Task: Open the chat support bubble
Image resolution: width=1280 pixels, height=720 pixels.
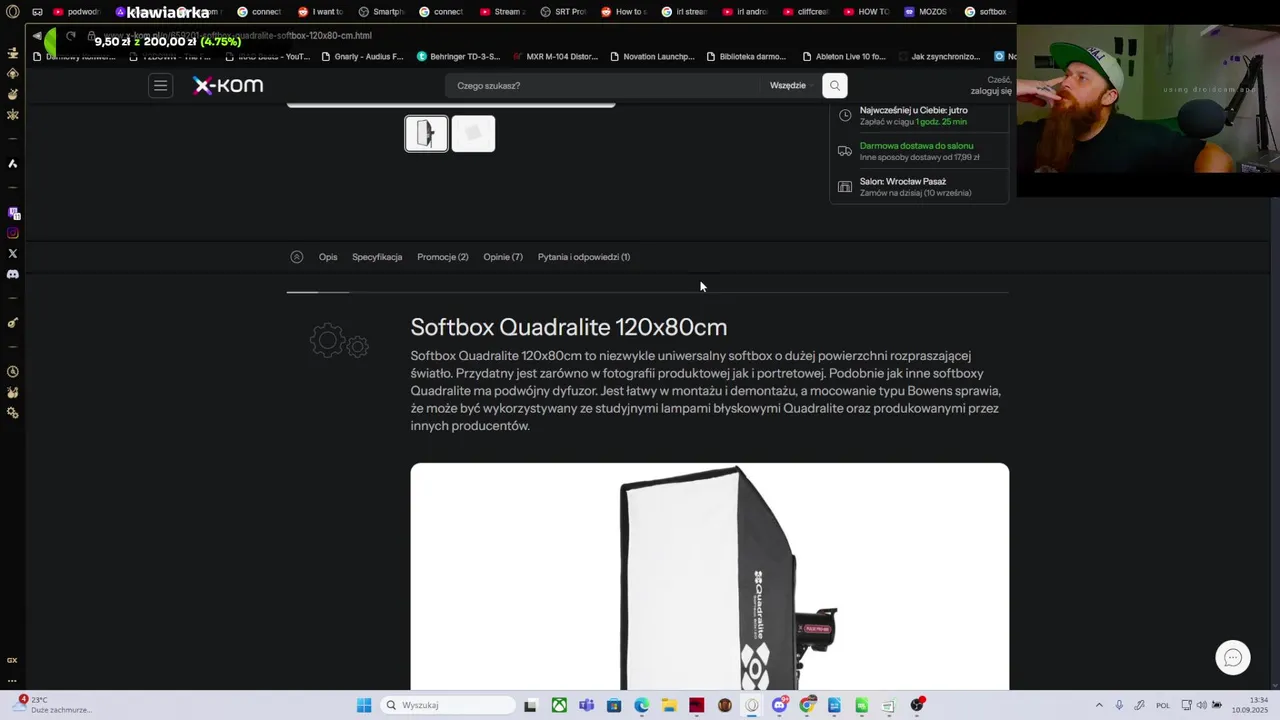Action: click(x=1233, y=658)
